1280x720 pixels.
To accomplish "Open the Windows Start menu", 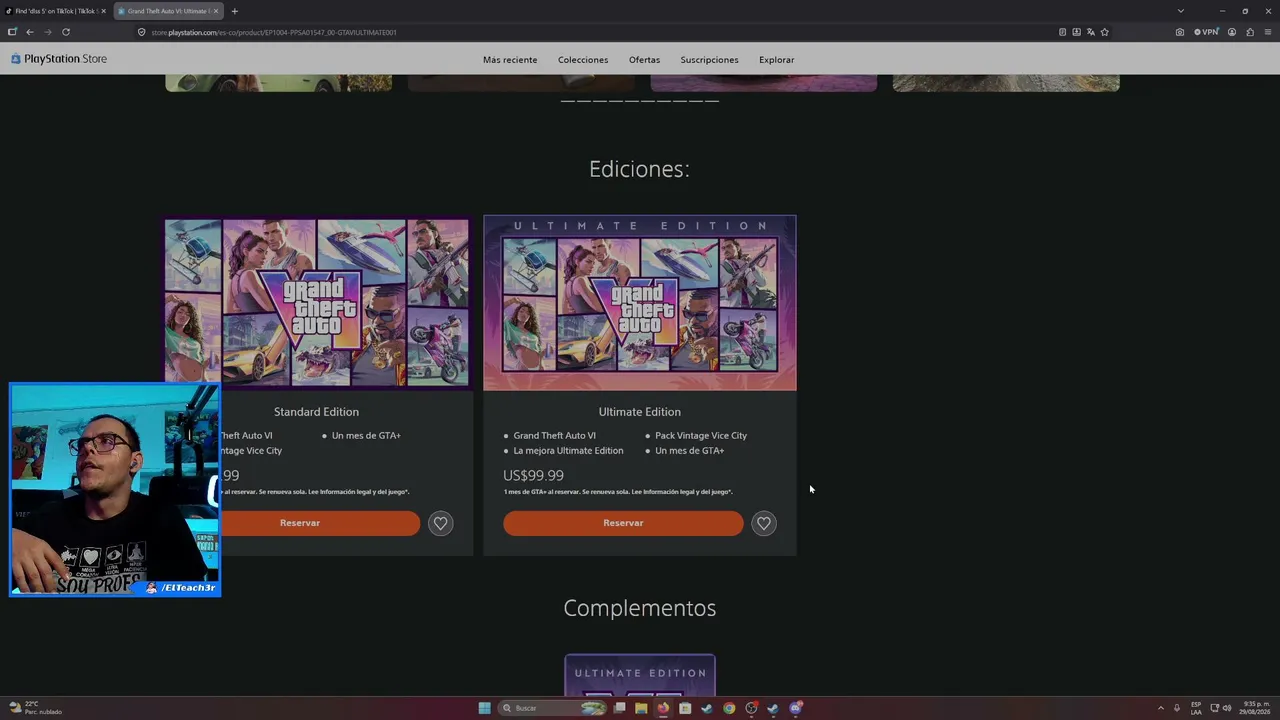I will pyautogui.click(x=485, y=708).
